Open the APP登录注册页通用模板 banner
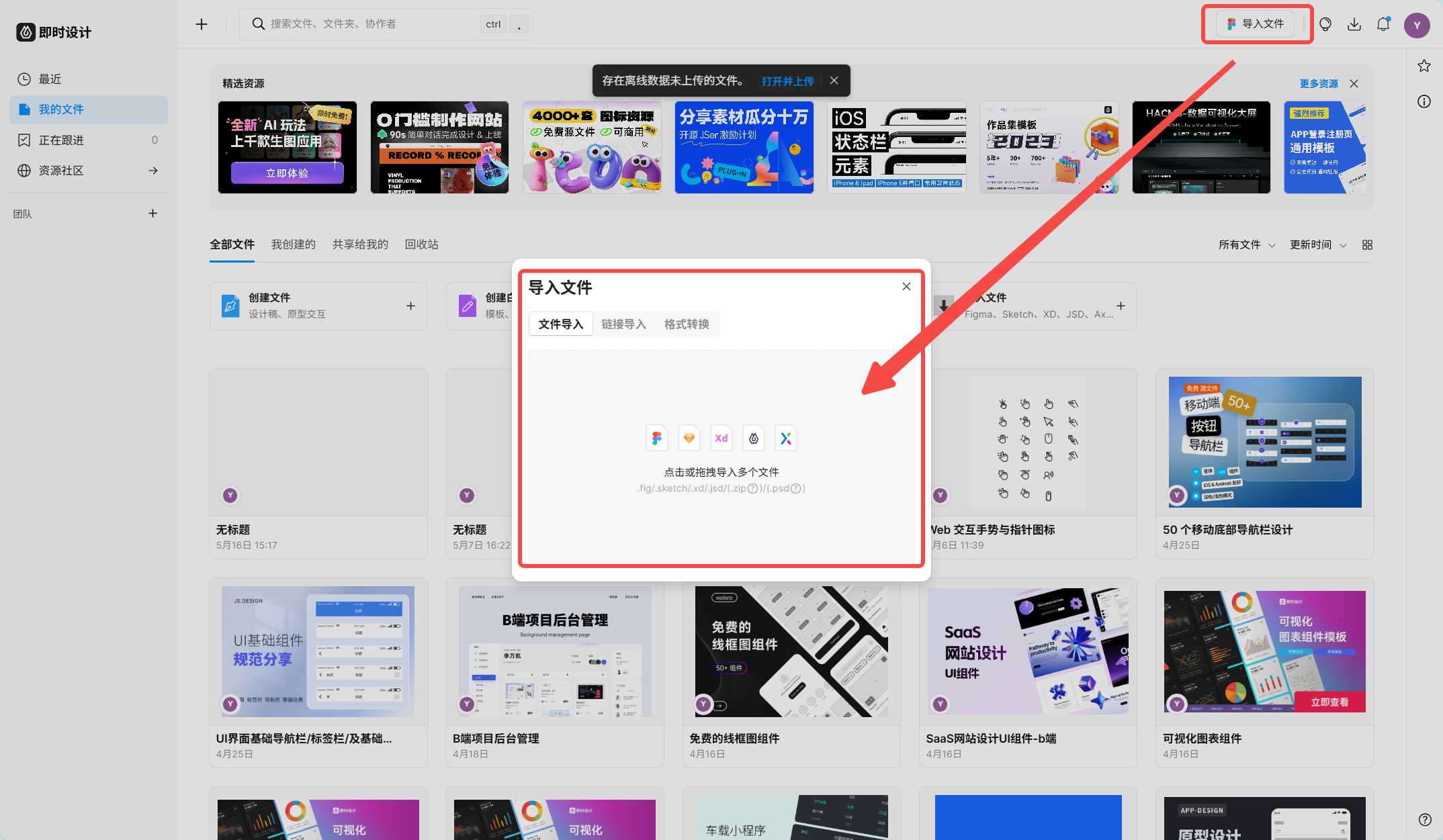Screen dimensions: 1443x840 pos(1325,147)
